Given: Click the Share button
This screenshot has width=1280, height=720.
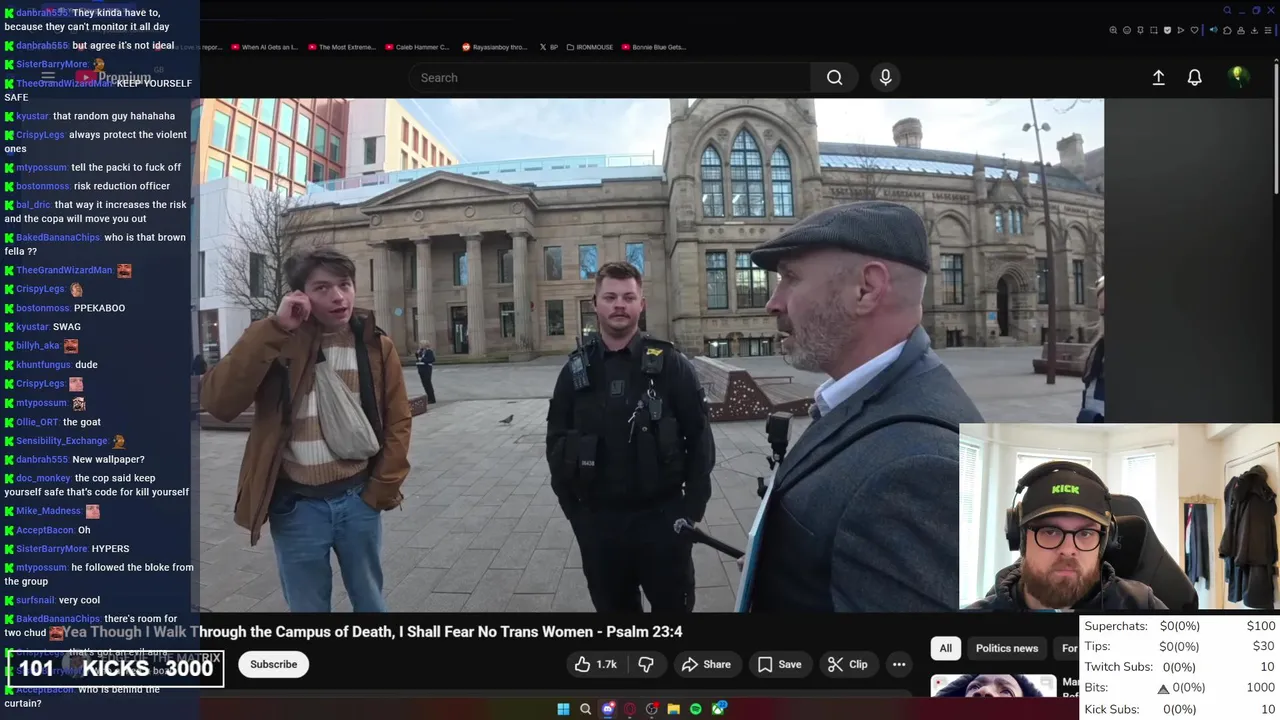Looking at the screenshot, I should pyautogui.click(x=706, y=664).
